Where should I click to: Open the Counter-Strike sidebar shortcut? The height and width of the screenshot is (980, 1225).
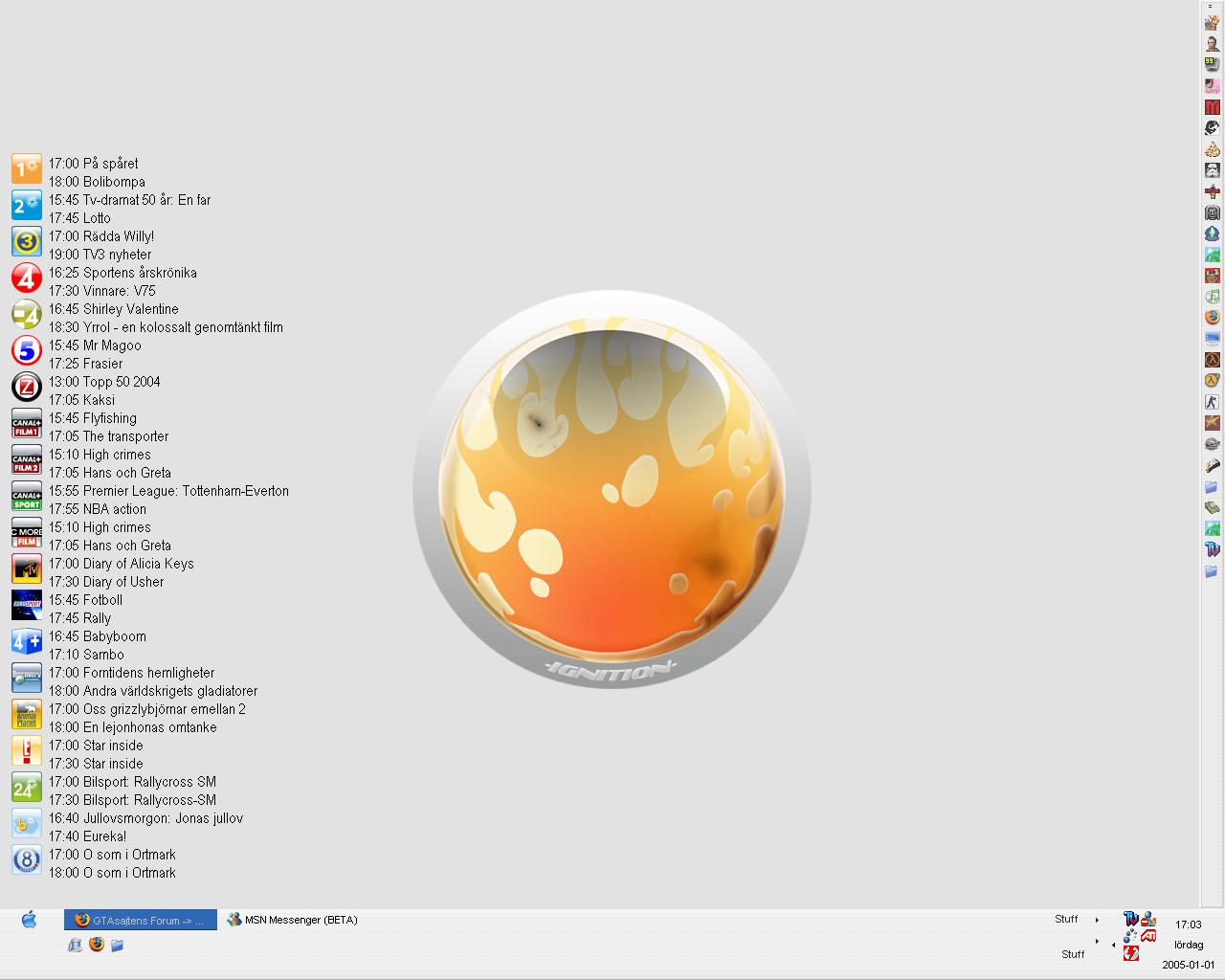pos(1212,402)
